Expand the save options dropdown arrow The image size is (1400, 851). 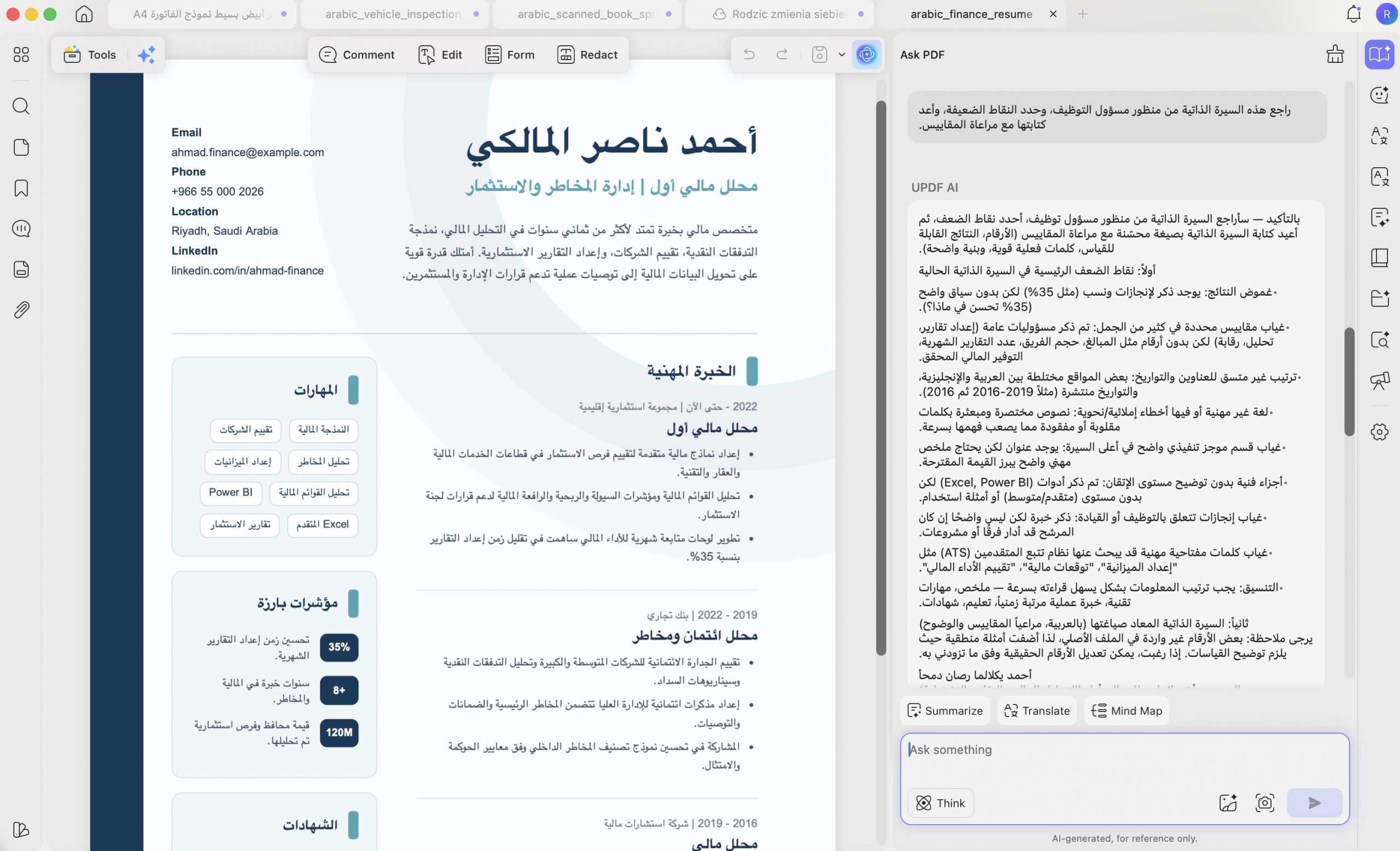[x=842, y=55]
